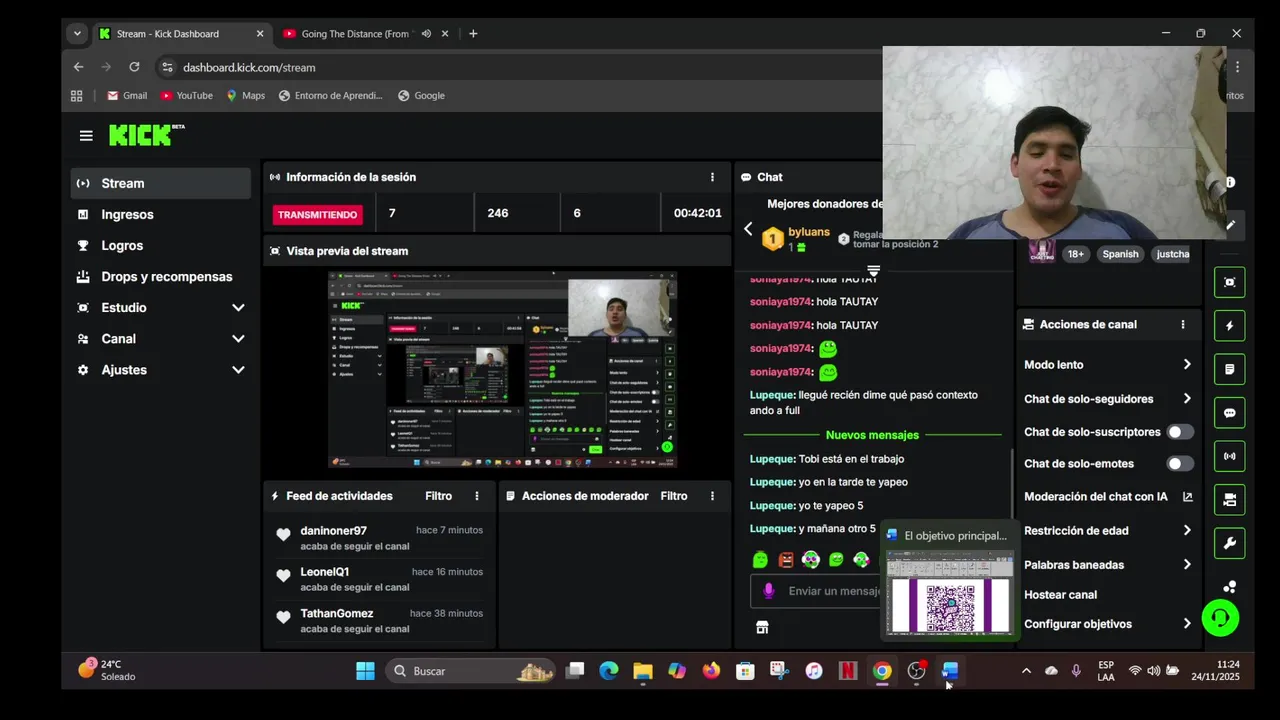Click Filtro in Feed de actividades
The width and height of the screenshot is (1280, 720).
[x=438, y=496]
